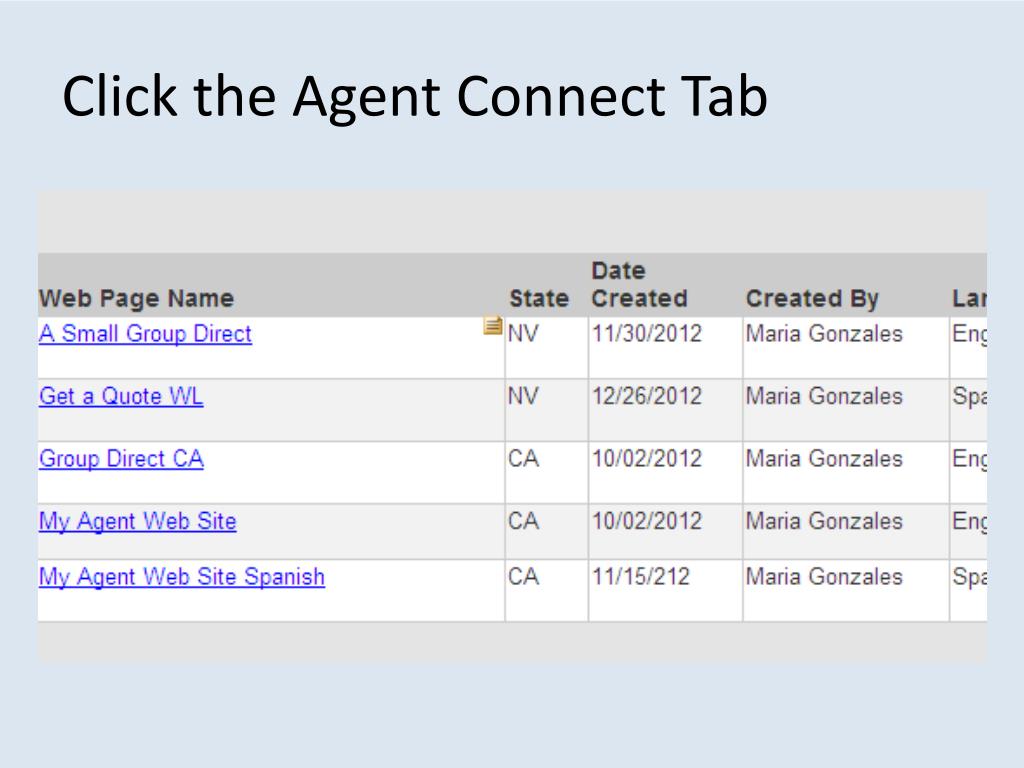Select the 11/30/2012 date cell

(x=647, y=334)
